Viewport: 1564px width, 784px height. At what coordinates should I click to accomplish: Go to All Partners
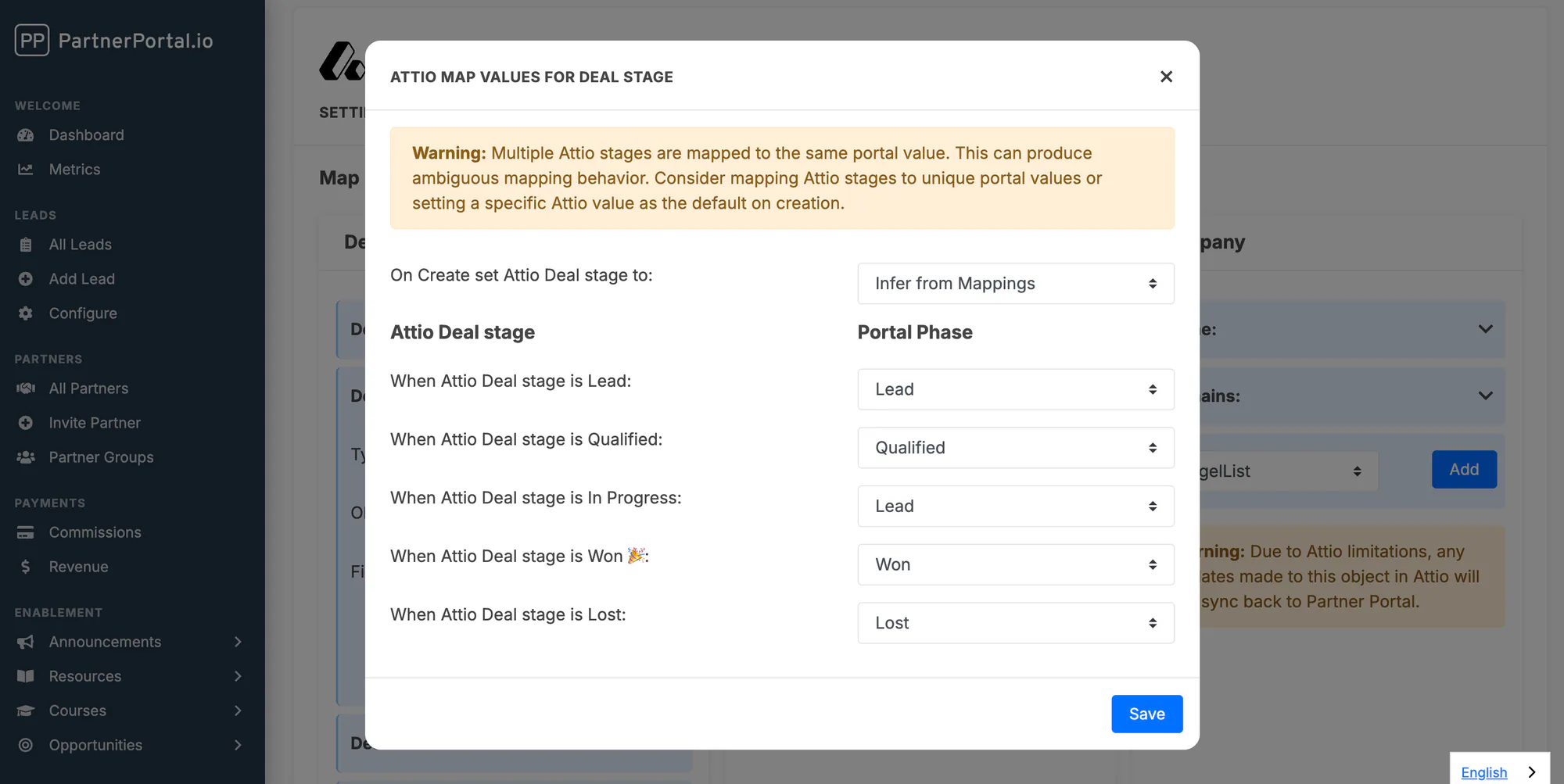[x=88, y=388]
